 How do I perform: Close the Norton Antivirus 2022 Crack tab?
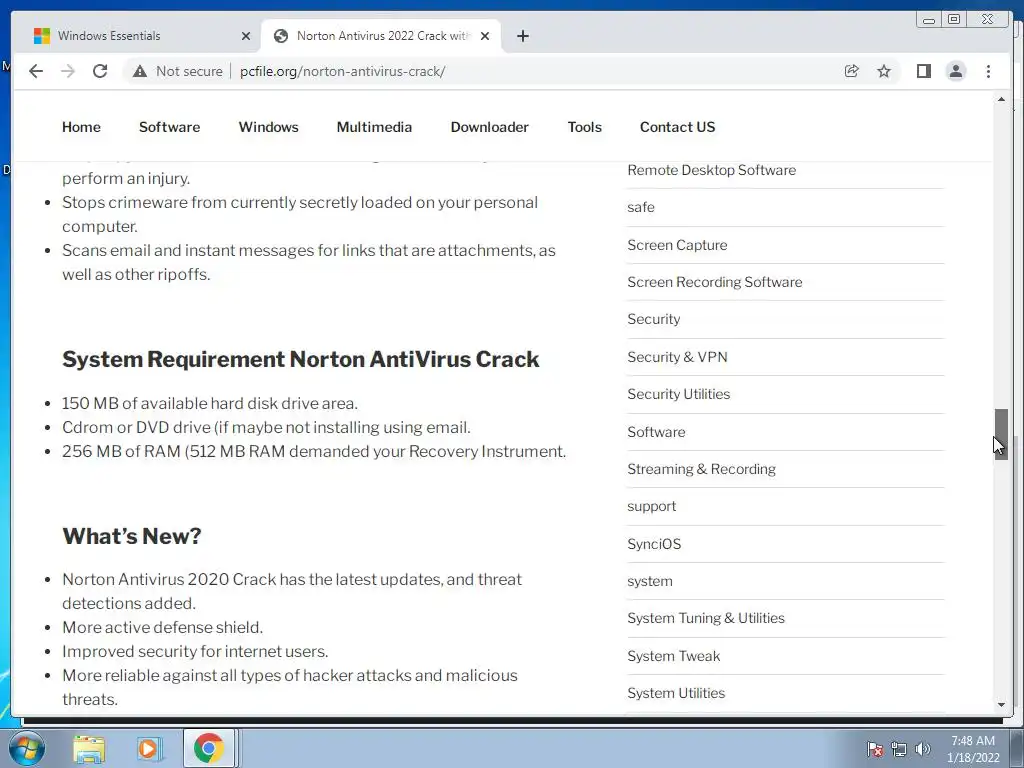coord(485,36)
